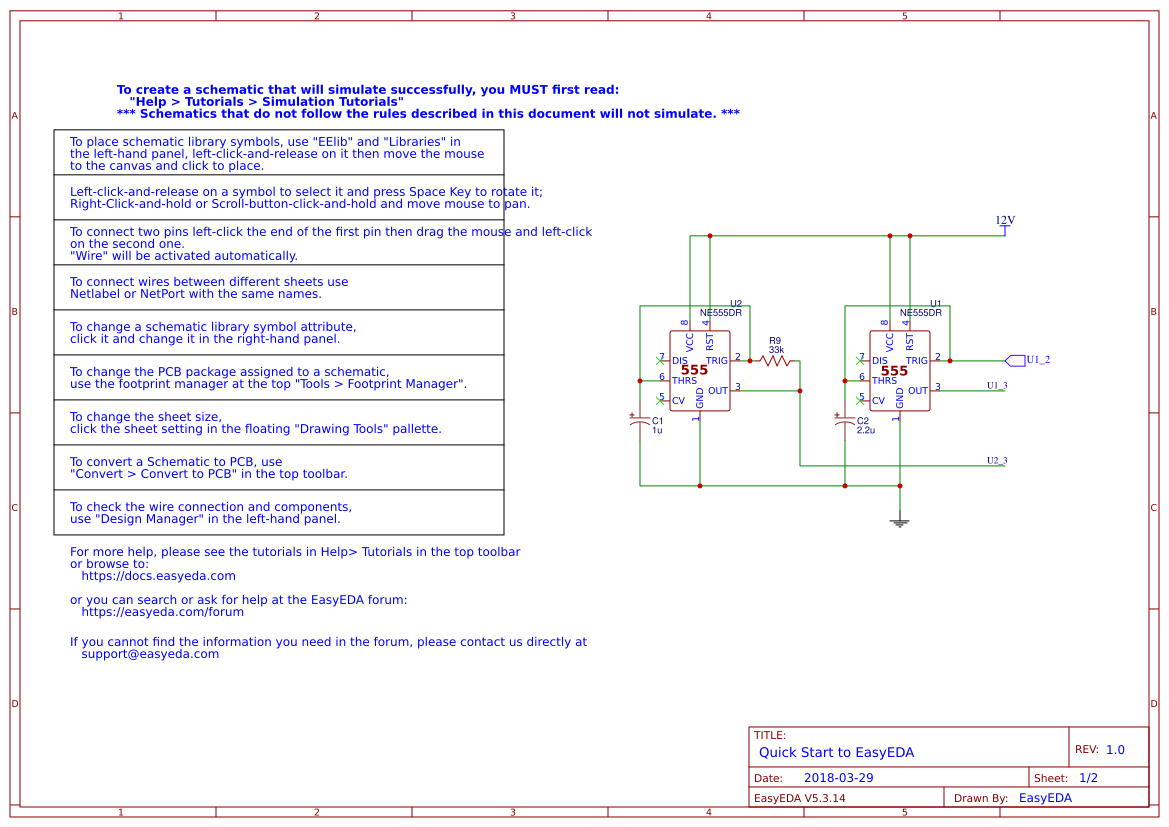Select the date value 2018-03-29

pos(838,778)
